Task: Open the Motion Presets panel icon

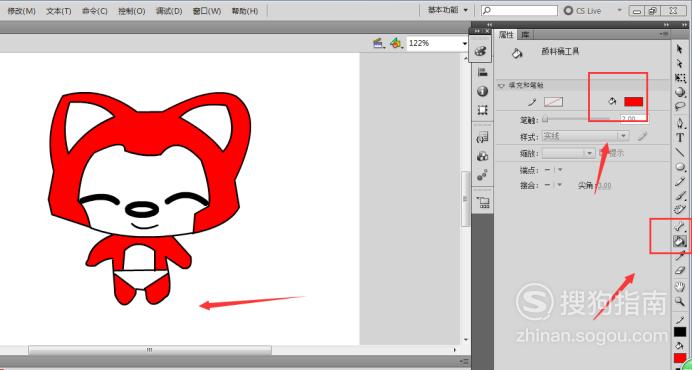Action: click(482, 175)
